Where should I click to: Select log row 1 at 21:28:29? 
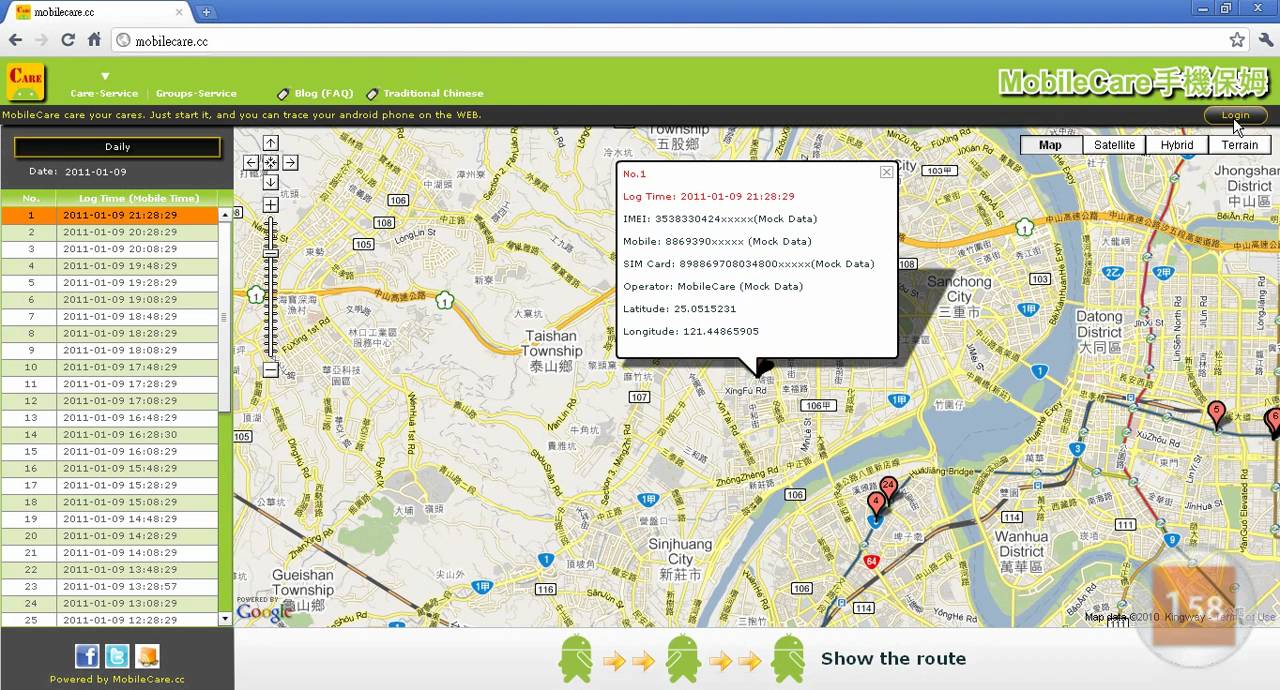(x=109, y=215)
